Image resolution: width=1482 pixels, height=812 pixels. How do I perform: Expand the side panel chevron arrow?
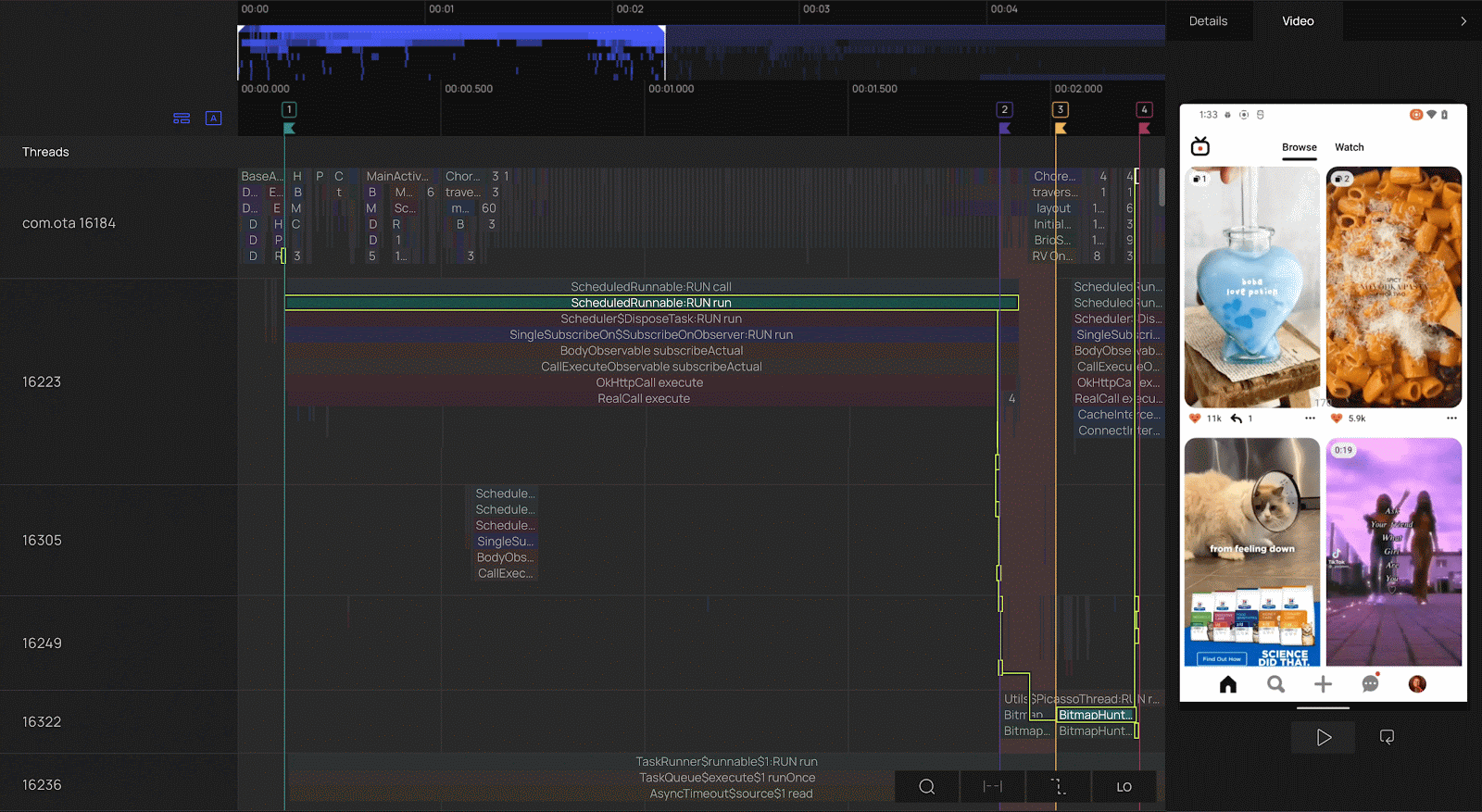pos(1463,21)
